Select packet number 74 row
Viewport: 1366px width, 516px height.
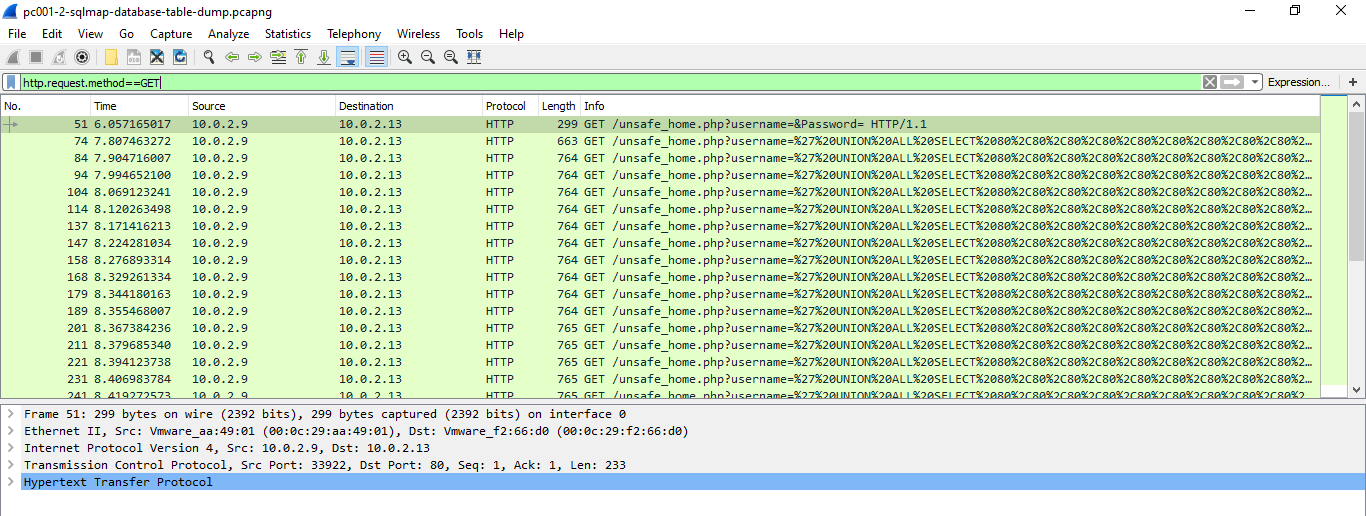click(660, 141)
